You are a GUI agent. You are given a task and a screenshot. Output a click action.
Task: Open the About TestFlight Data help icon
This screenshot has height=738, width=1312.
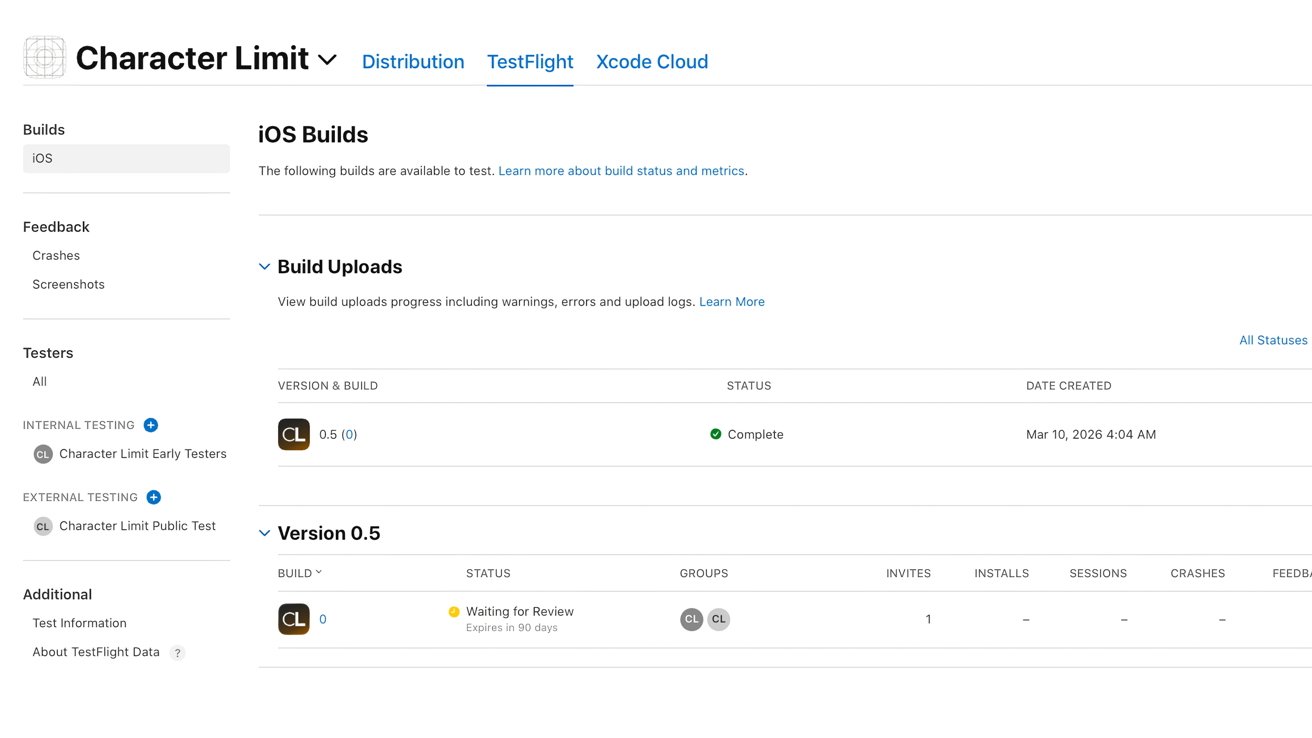(x=177, y=652)
